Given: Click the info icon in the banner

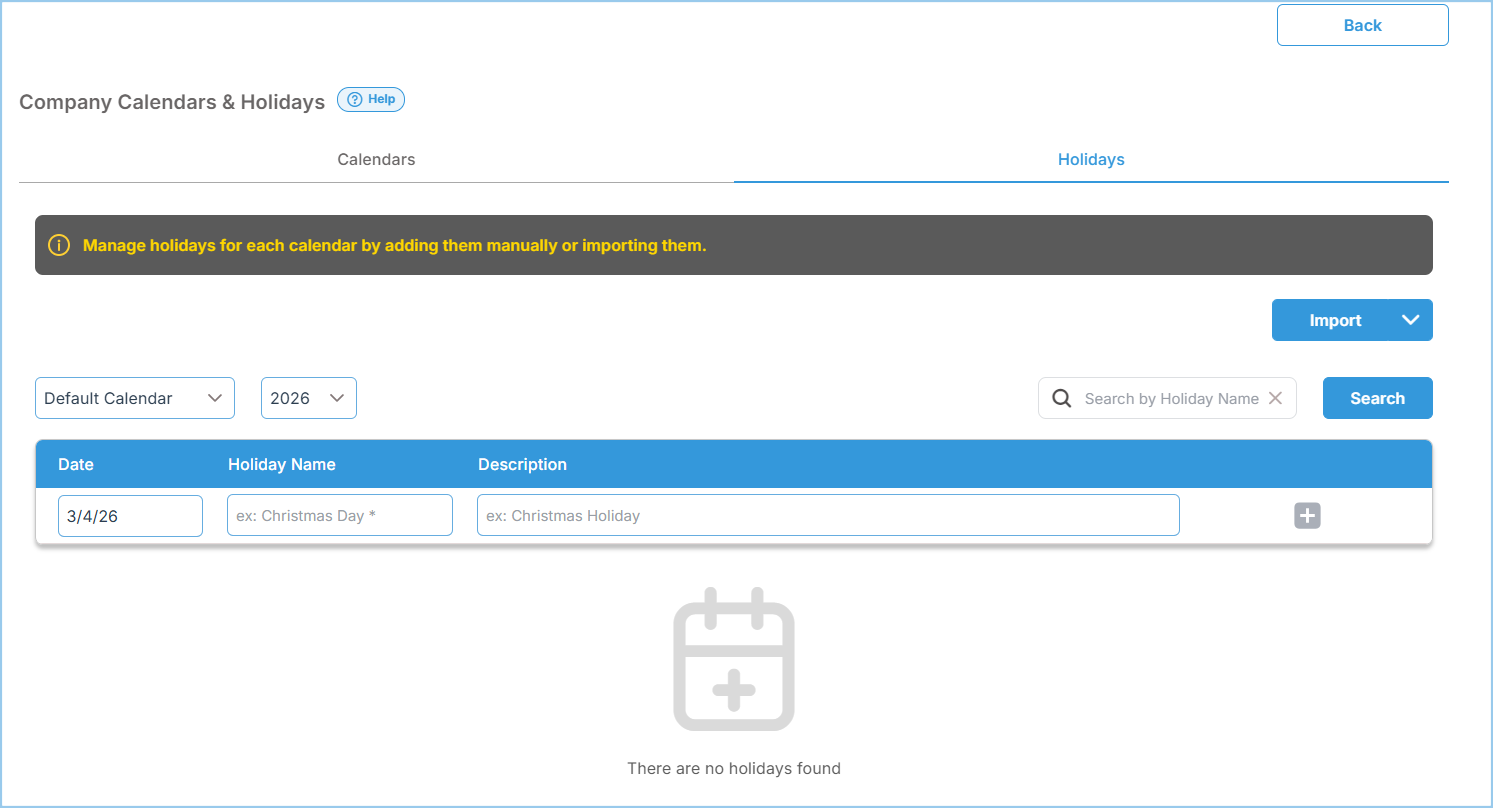Looking at the screenshot, I should click(59, 245).
